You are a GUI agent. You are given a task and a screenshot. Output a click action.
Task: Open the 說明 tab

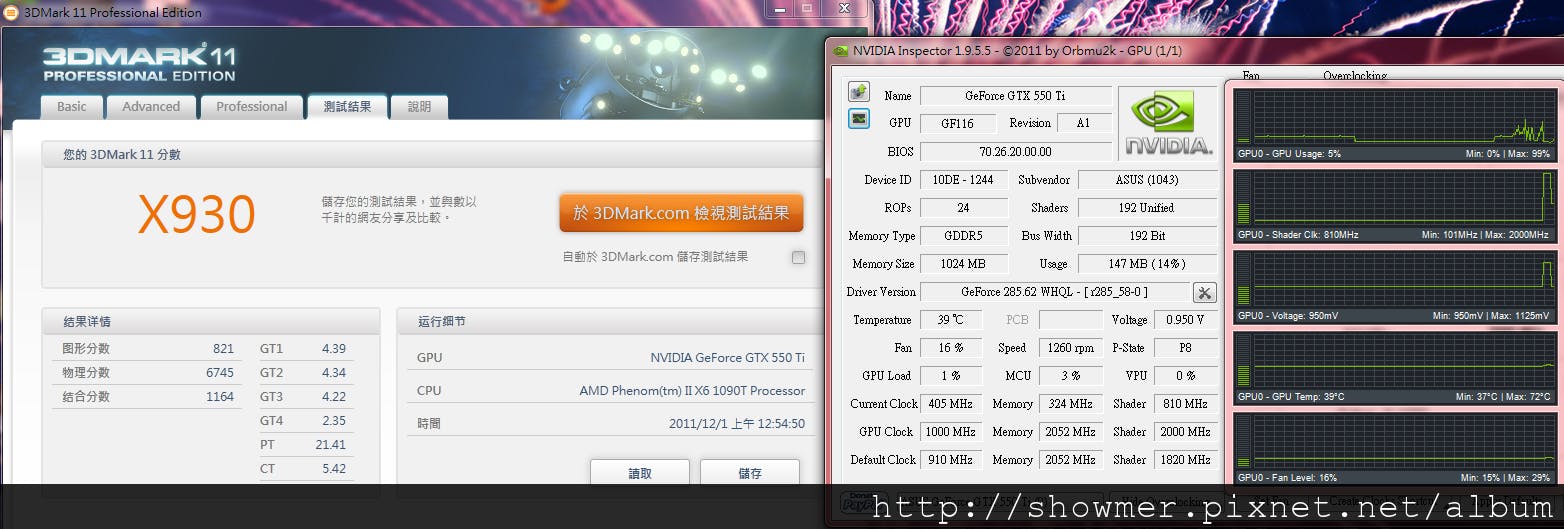[x=420, y=107]
